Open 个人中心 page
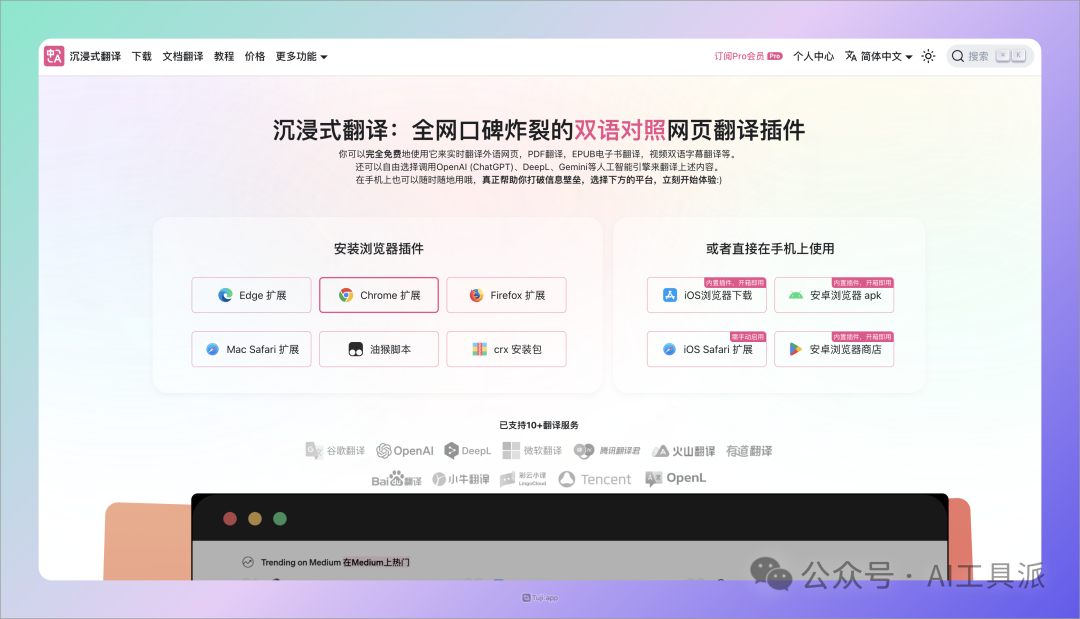 click(813, 56)
